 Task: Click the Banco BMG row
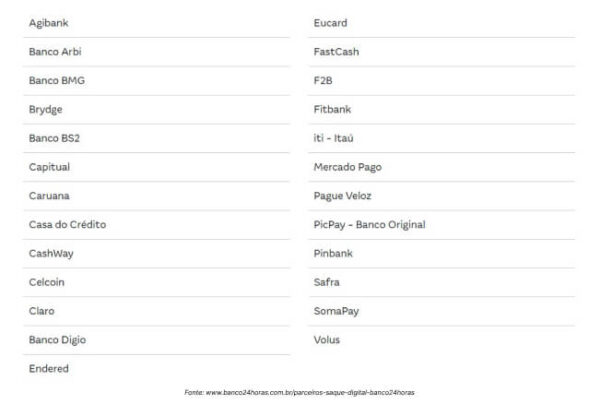pos(57,81)
